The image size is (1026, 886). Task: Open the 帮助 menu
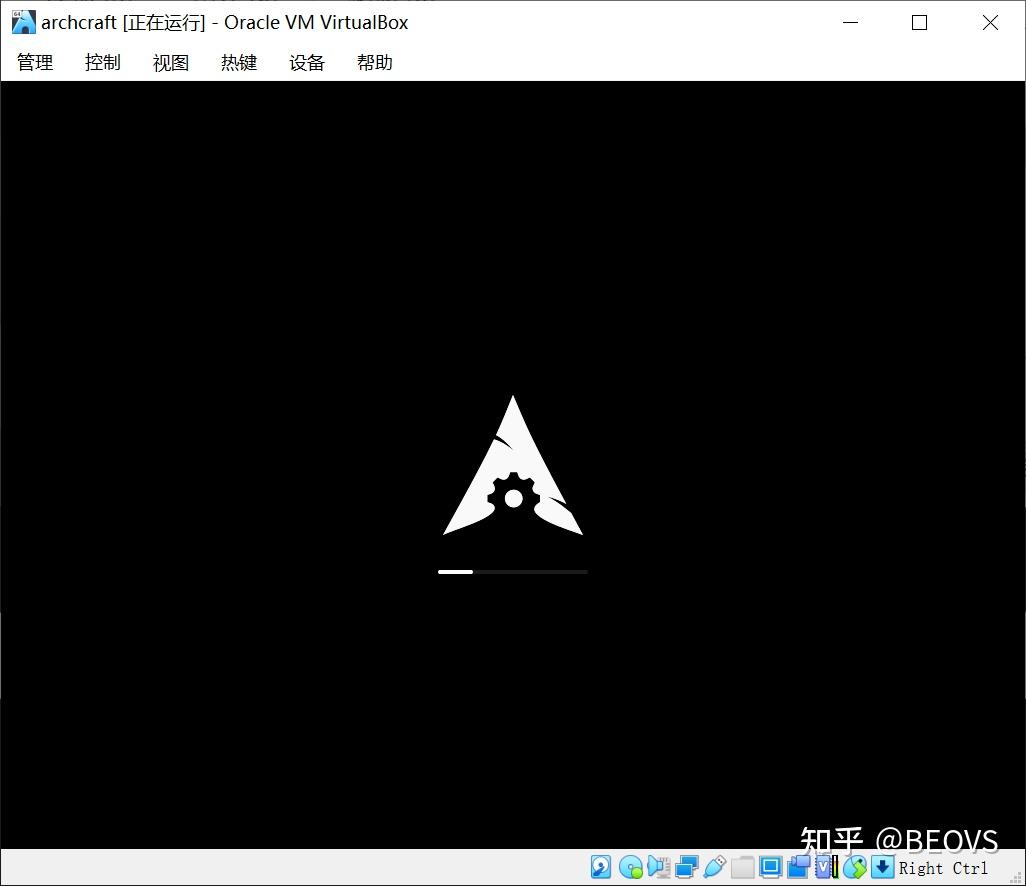(374, 62)
